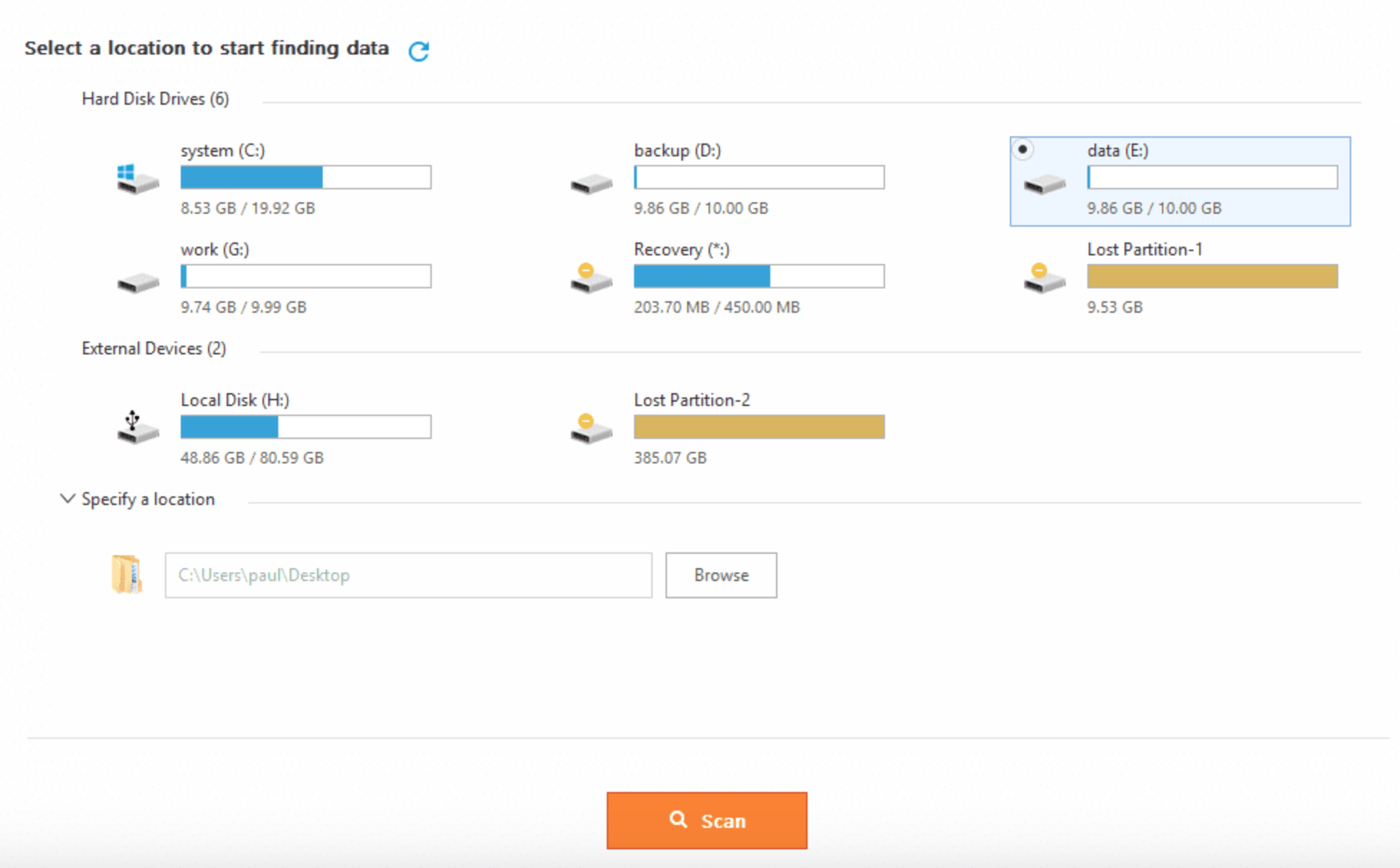
Task: Click the "work (G:)" label
Action: tap(214, 250)
